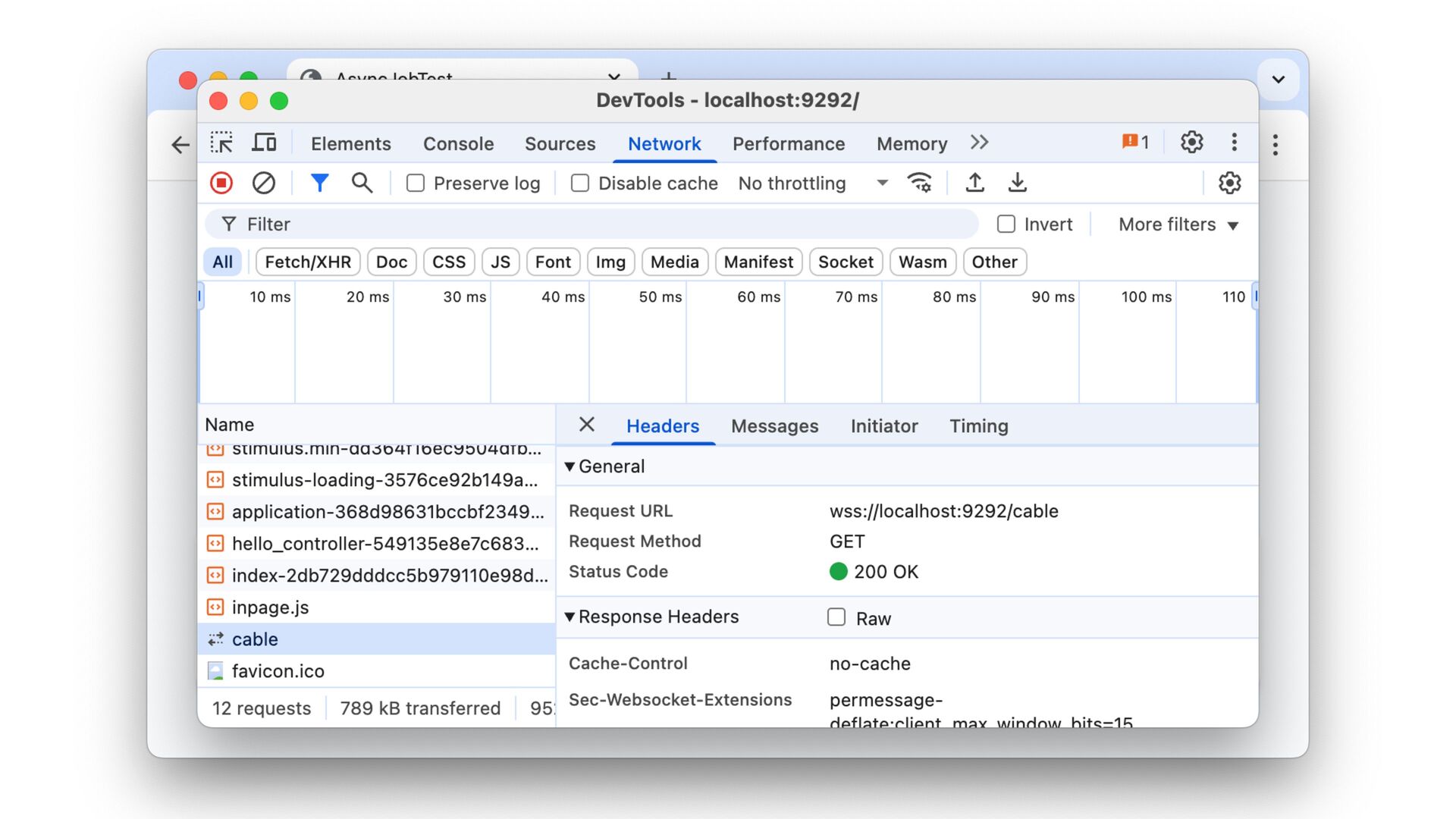This screenshot has width=1456, height=819.
Task: Activate the inspect element picker icon
Action: tap(221, 143)
